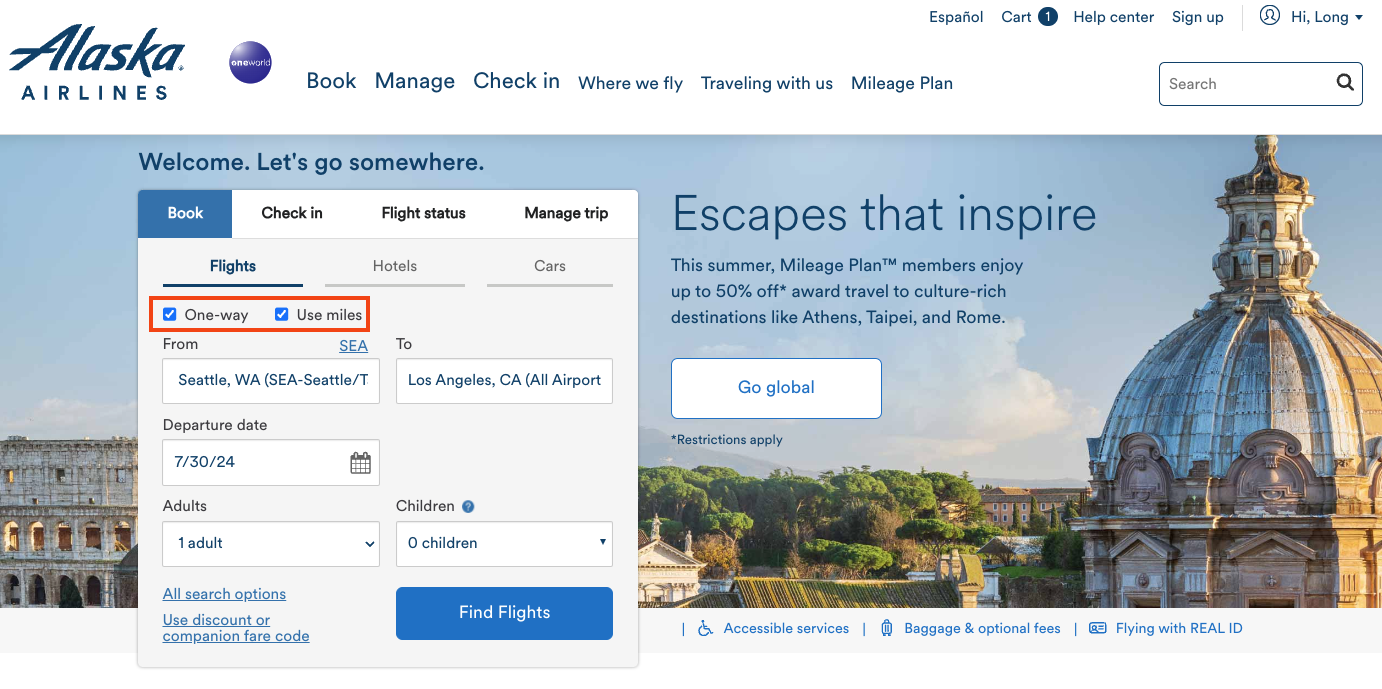Switch to the Hotels tab
Viewport: 1382px width, 689px height.
click(x=394, y=266)
